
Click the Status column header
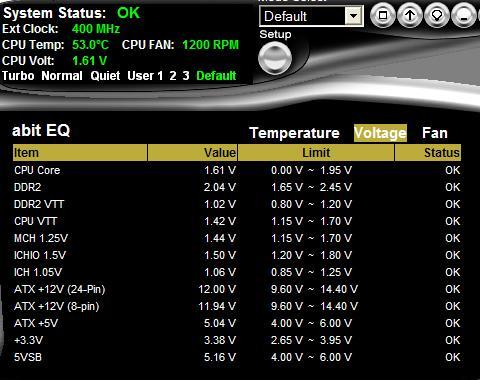click(x=428, y=153)
